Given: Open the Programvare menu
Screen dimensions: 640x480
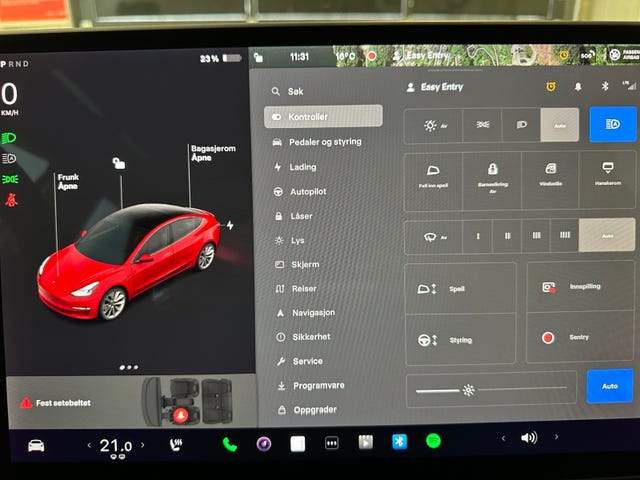Looking at the screenshot, I should tap(311, 385).
